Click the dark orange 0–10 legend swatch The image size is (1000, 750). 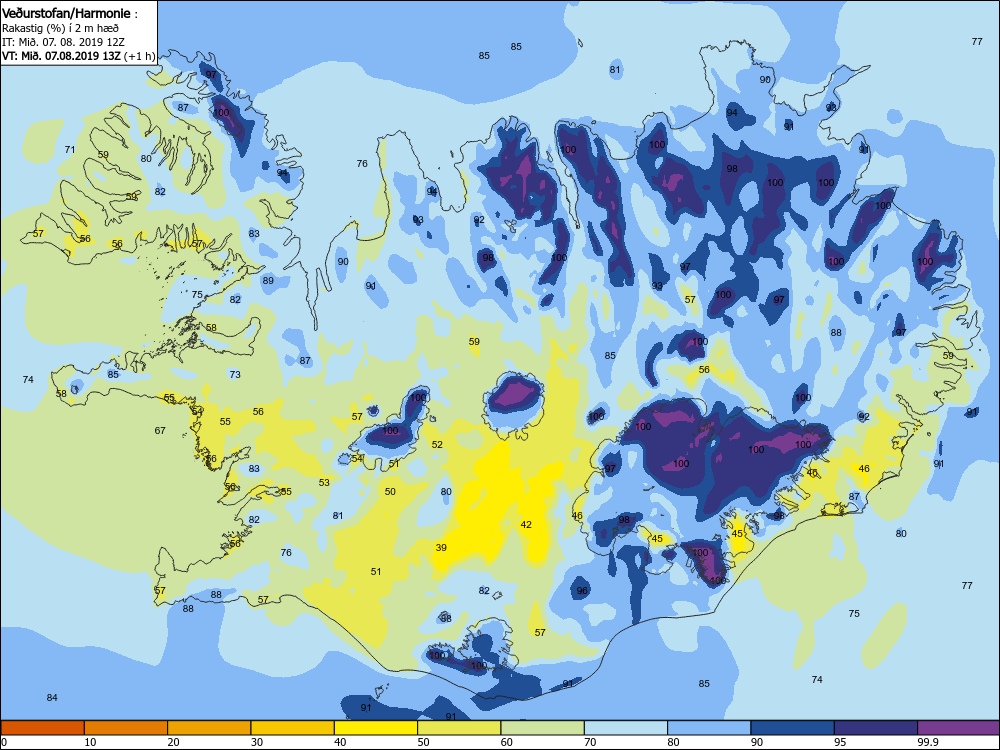click(42, 728)
